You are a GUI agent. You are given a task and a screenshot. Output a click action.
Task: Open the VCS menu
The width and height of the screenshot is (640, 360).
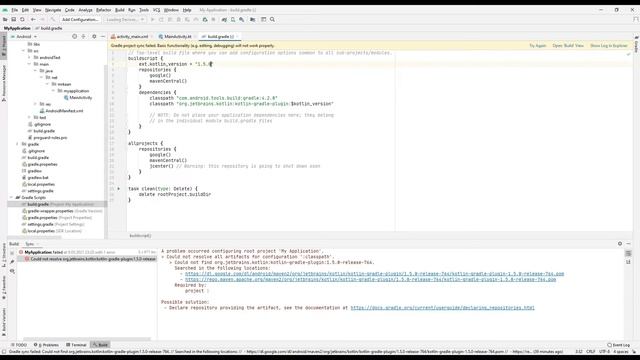(x=156, y=10)
